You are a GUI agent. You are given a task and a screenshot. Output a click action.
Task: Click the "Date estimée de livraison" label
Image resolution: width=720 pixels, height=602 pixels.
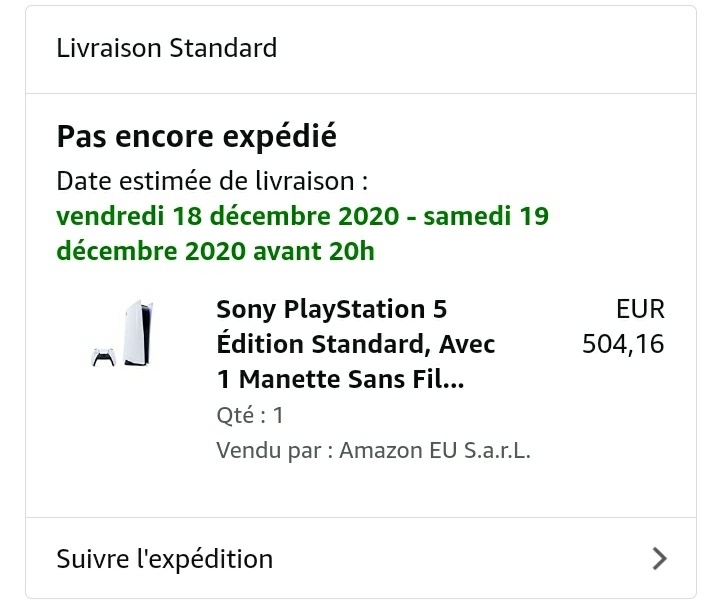(212, 181)
